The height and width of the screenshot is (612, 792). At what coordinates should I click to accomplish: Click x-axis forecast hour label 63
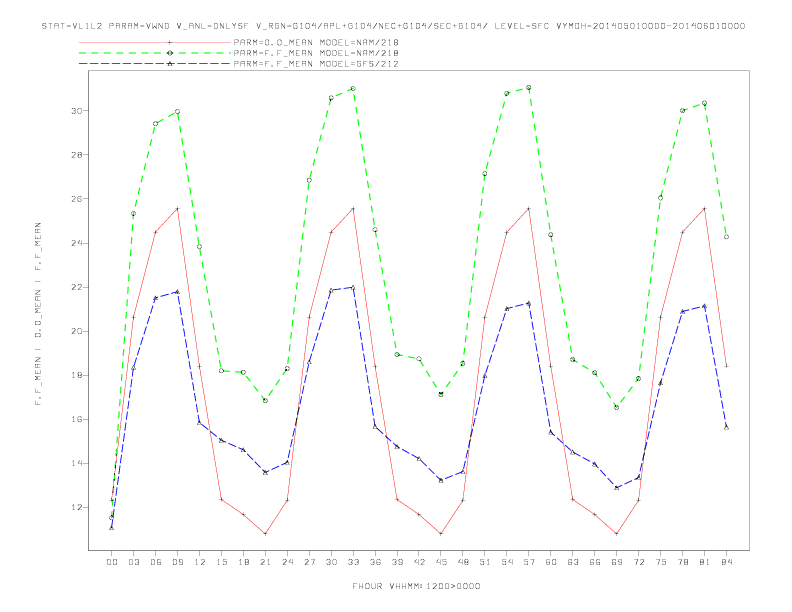pos(573,562)
